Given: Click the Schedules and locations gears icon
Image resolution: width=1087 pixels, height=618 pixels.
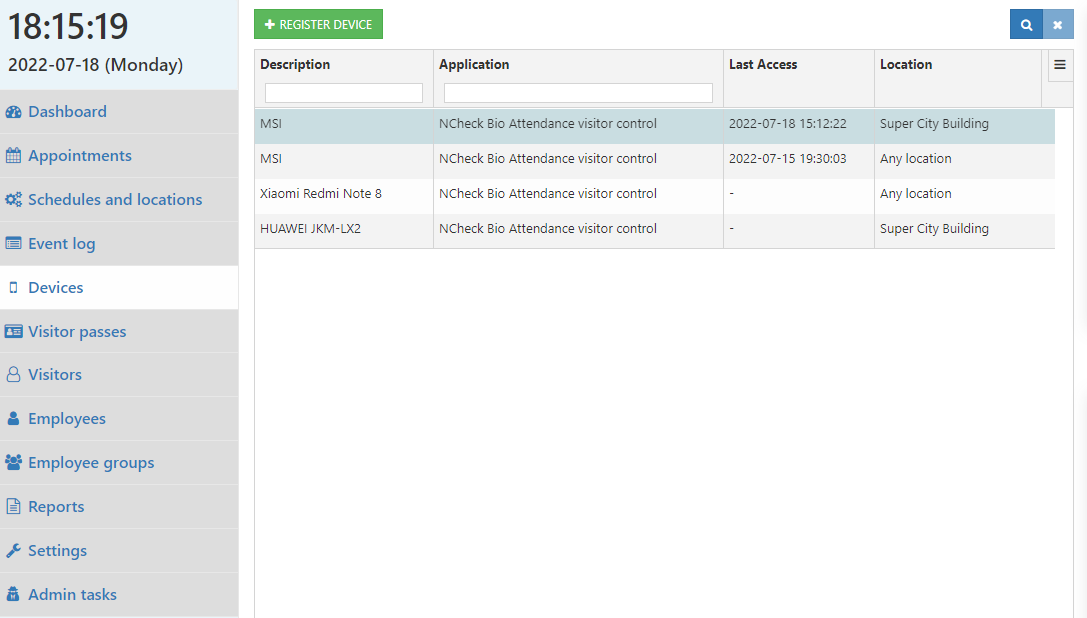Looking at the screenshot, I should 13,200.
